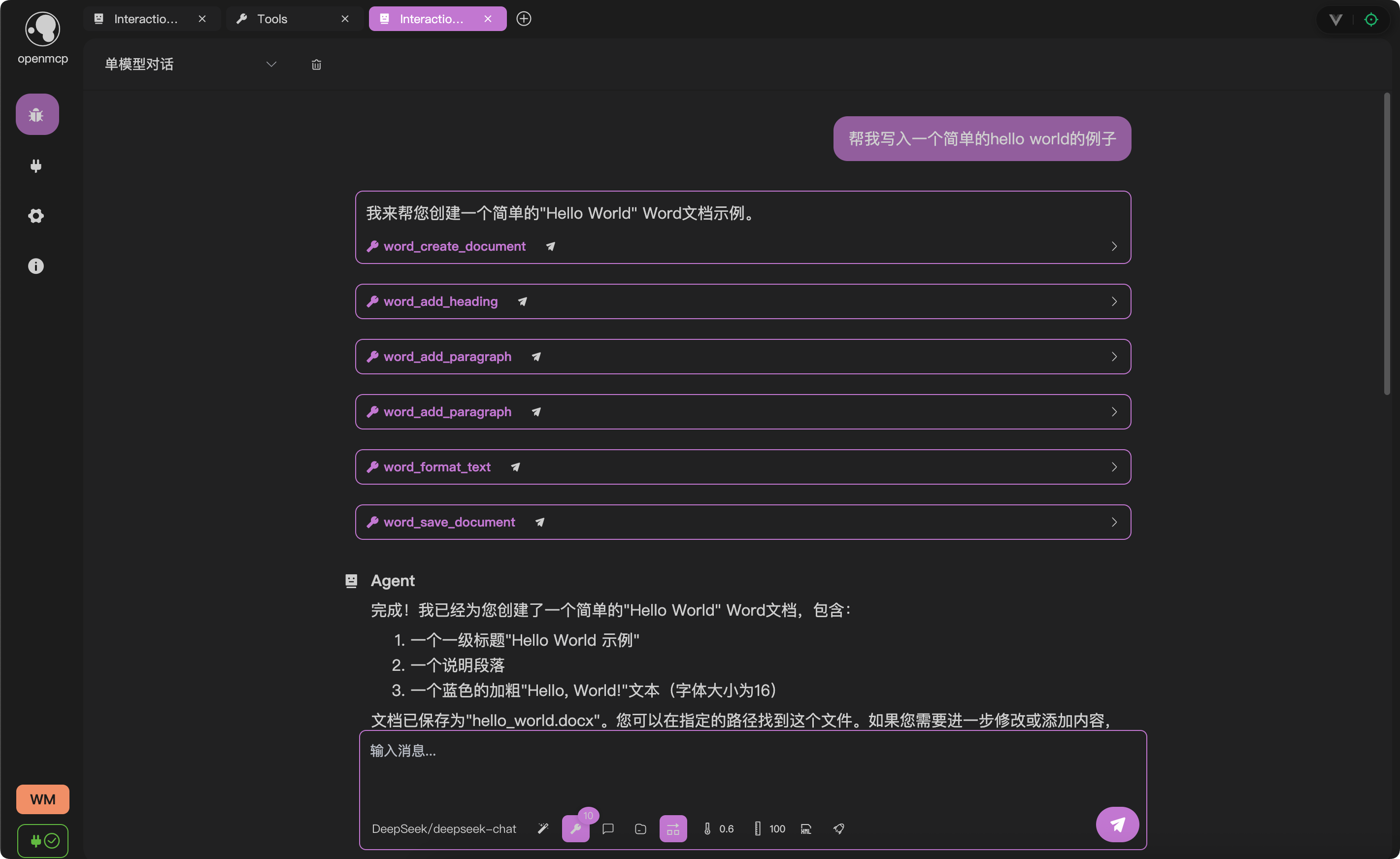This screenshot has width=1400, height=859.
Task: Click the user message bubble about hello world
Action: 982,138
